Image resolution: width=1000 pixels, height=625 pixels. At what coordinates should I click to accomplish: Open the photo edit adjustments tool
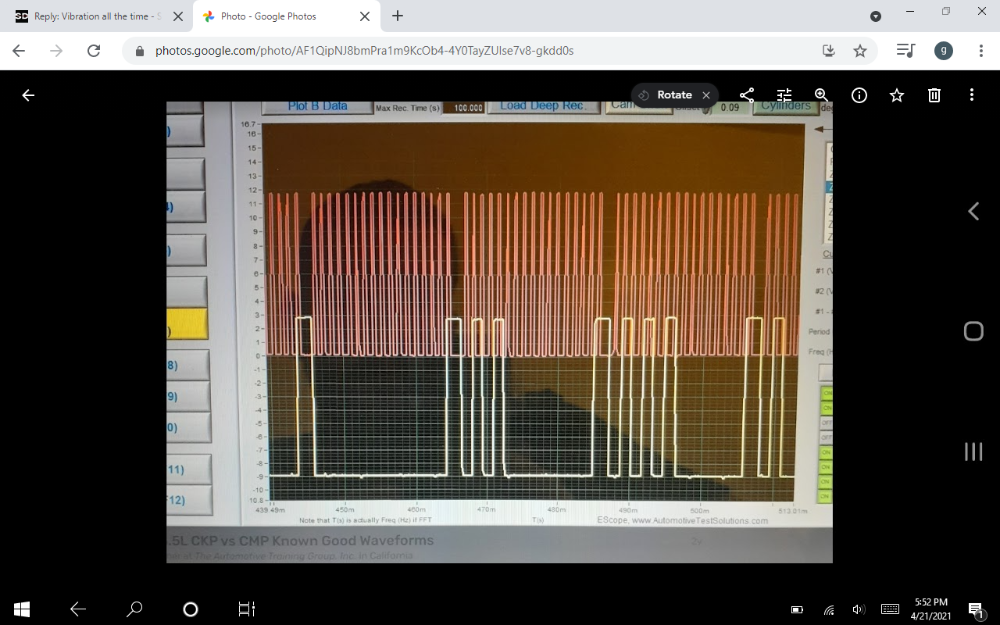(x=784, y=95)
